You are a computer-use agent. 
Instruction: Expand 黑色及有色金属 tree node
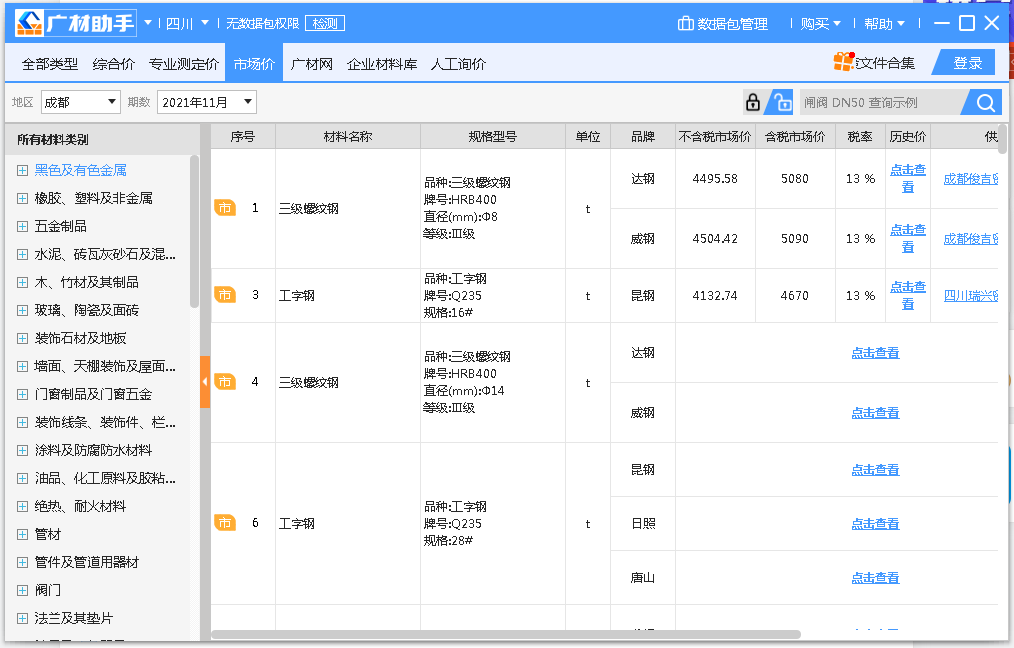pos(23,171)
